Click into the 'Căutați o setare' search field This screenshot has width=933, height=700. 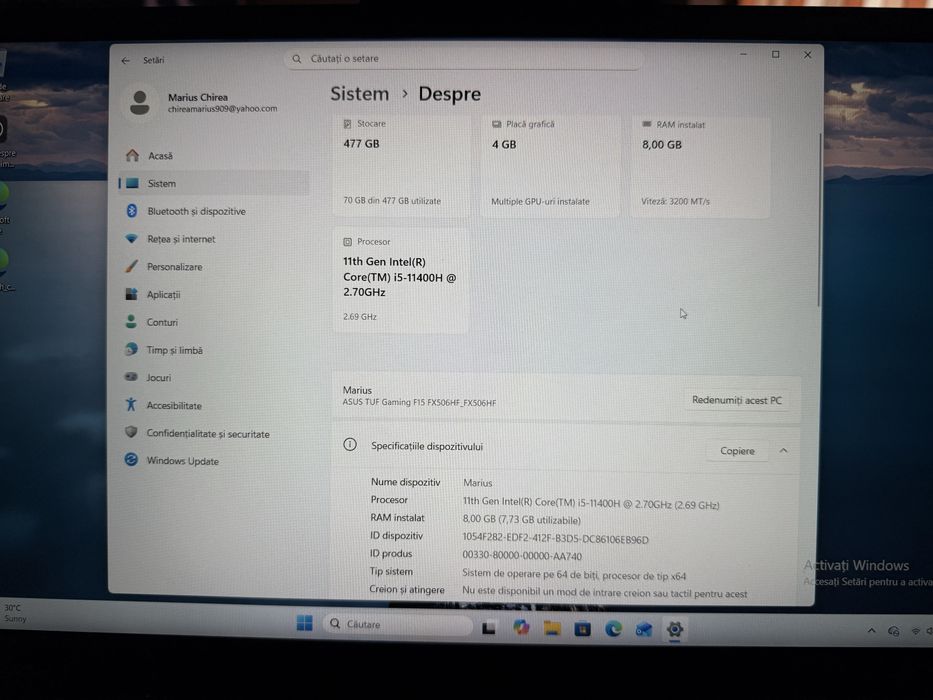[464, 59]
